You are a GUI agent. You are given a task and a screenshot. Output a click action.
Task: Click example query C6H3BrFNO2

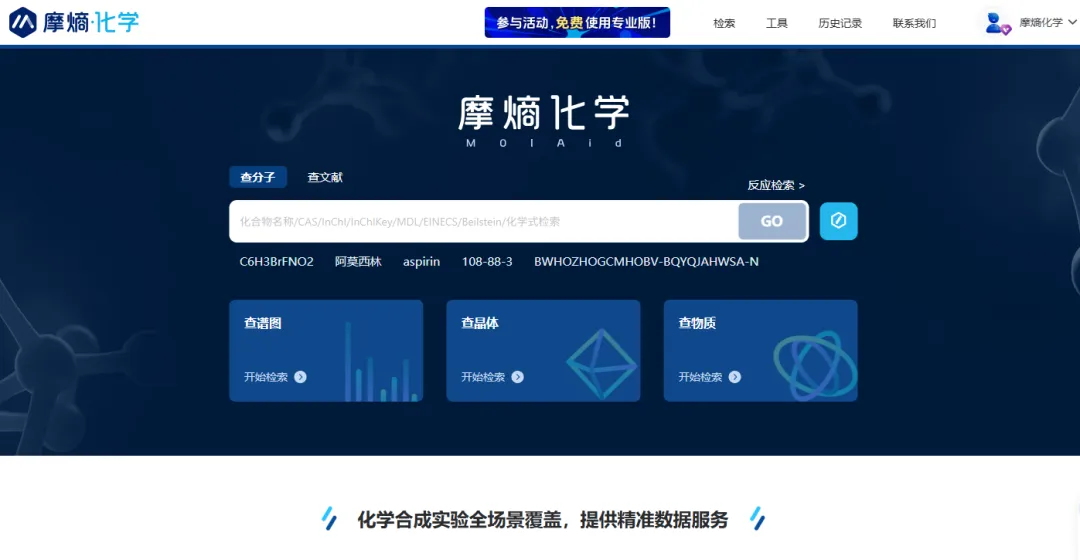[x=276, y=262]
